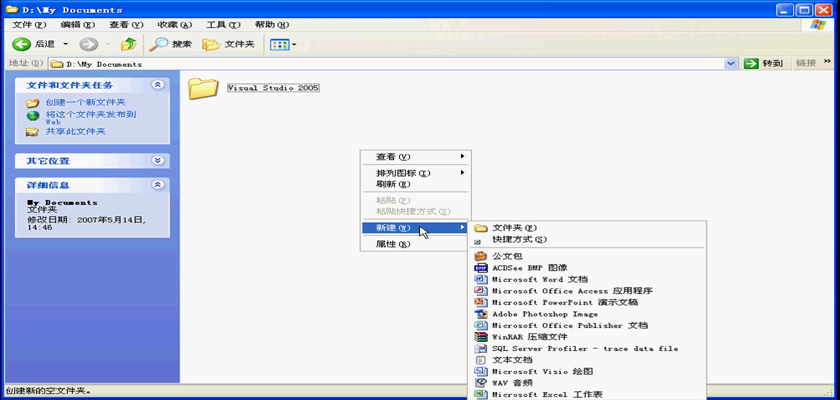Click the Up folder icon
This screenshot has height=400, width=840.
pyautogui.click(x=129, y=44)
